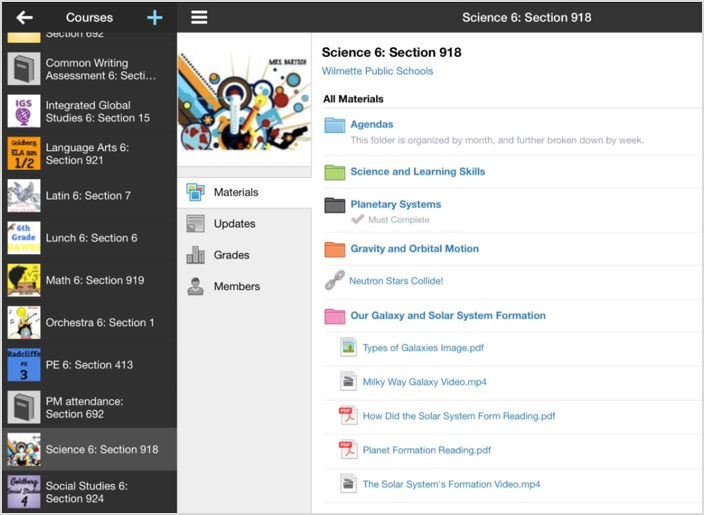Click the Neutron Stars Collide link icon
704x515 pixels.
334,281
